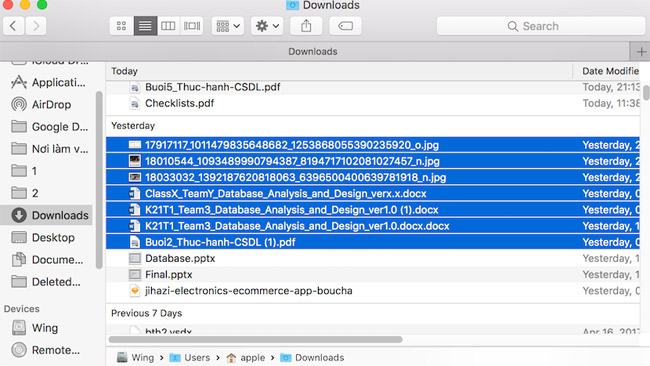The height and width of the screenshot is (366, 650).
Task: Click the horizontal scrollbar of file list
Action: tap(255, 339)
